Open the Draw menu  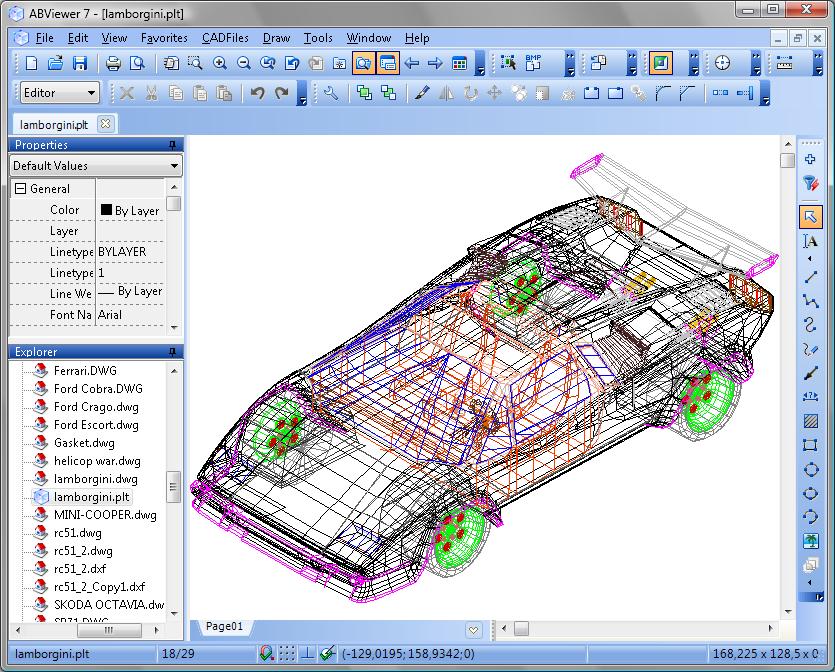[x=277, y=38]
